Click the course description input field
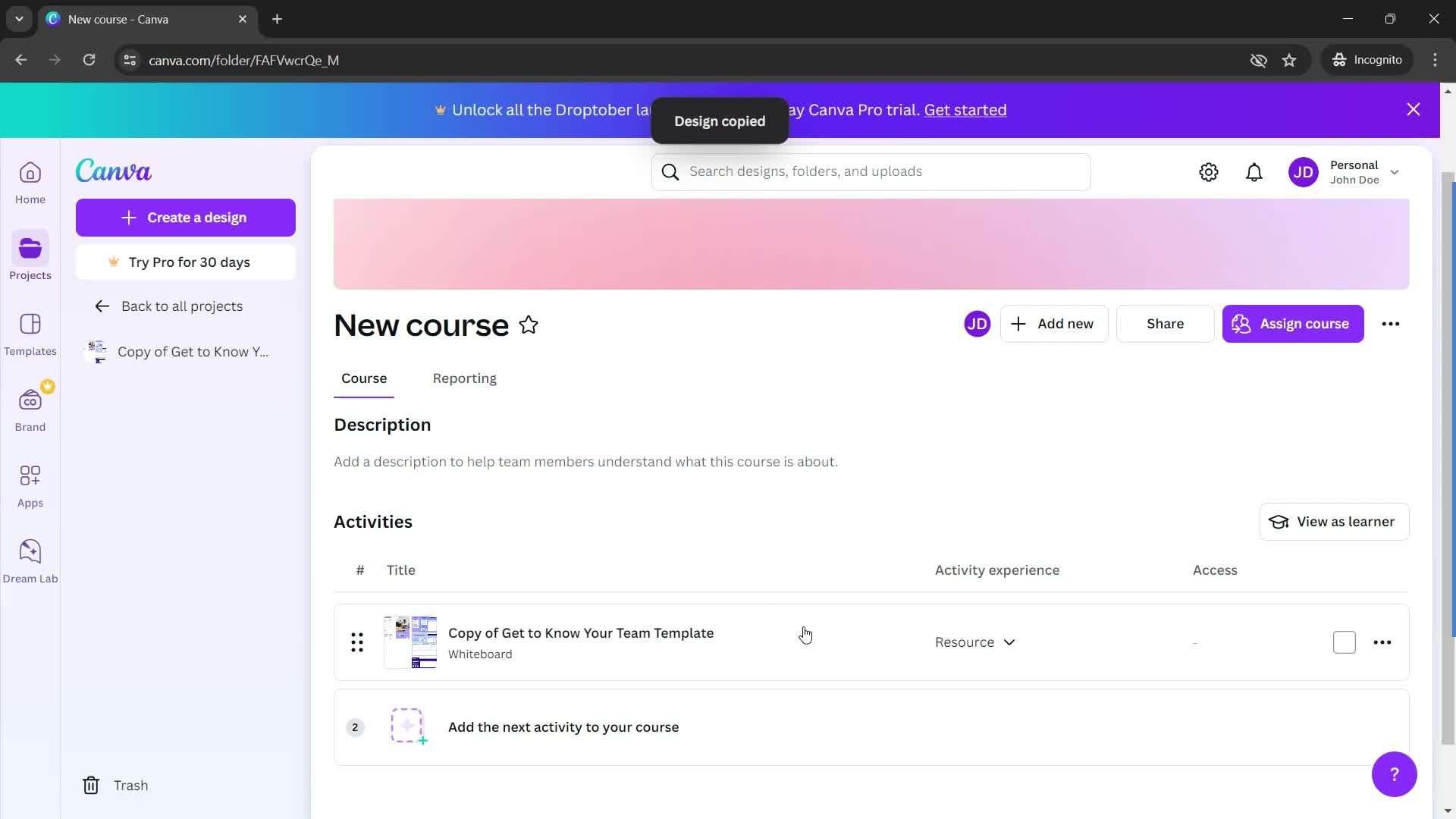The image size is (1456, 819). pos(587,461)
